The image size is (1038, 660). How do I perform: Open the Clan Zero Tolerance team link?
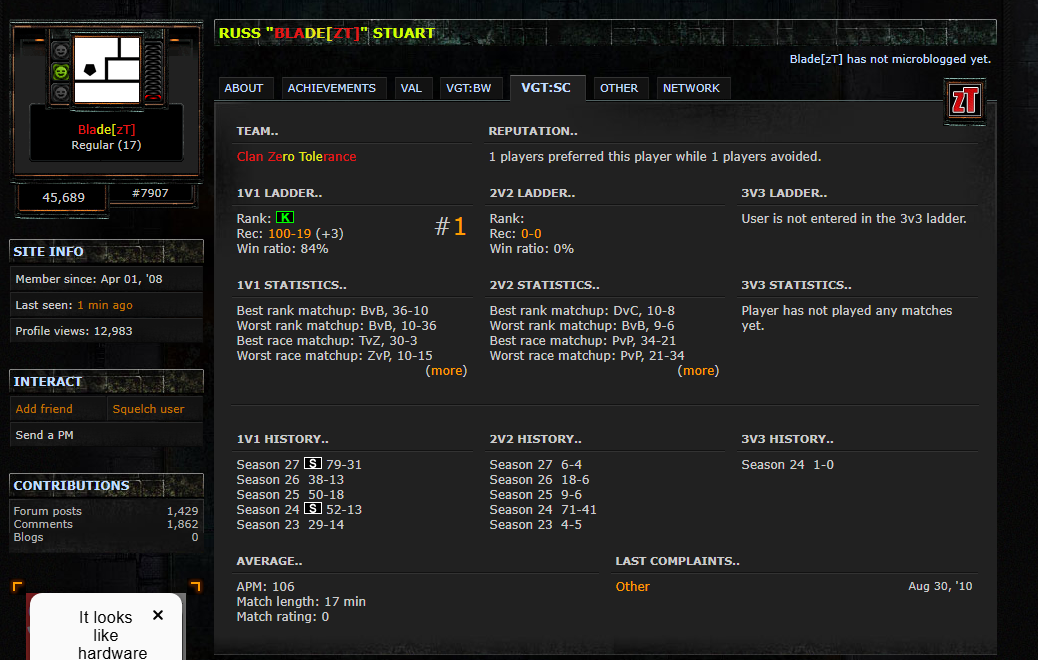pyautogui.click(x=297, y=156)
